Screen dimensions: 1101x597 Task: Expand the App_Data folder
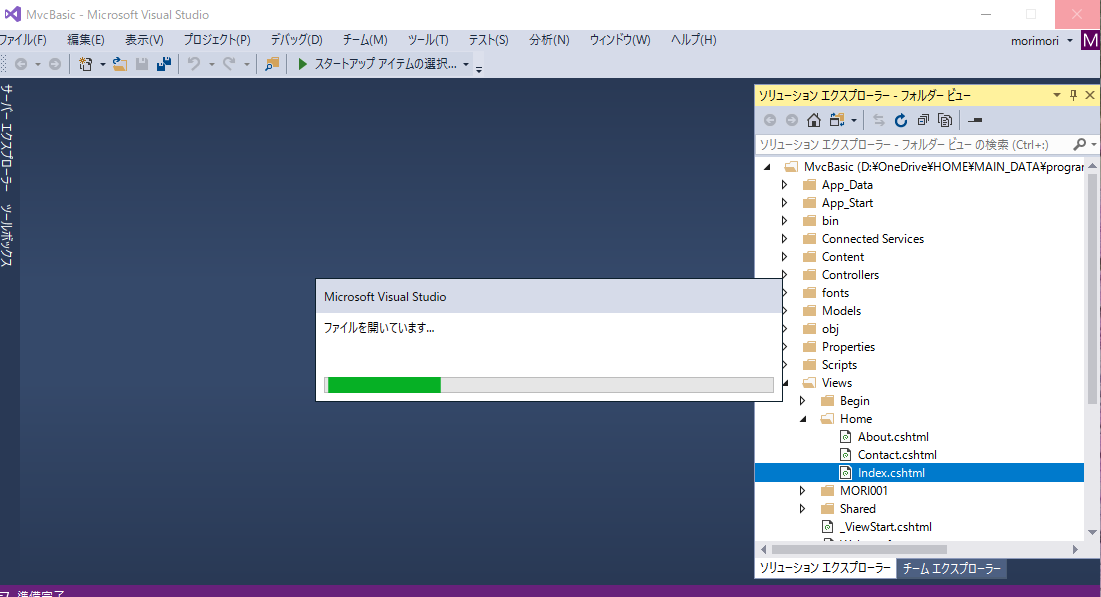tap(784, 185)
